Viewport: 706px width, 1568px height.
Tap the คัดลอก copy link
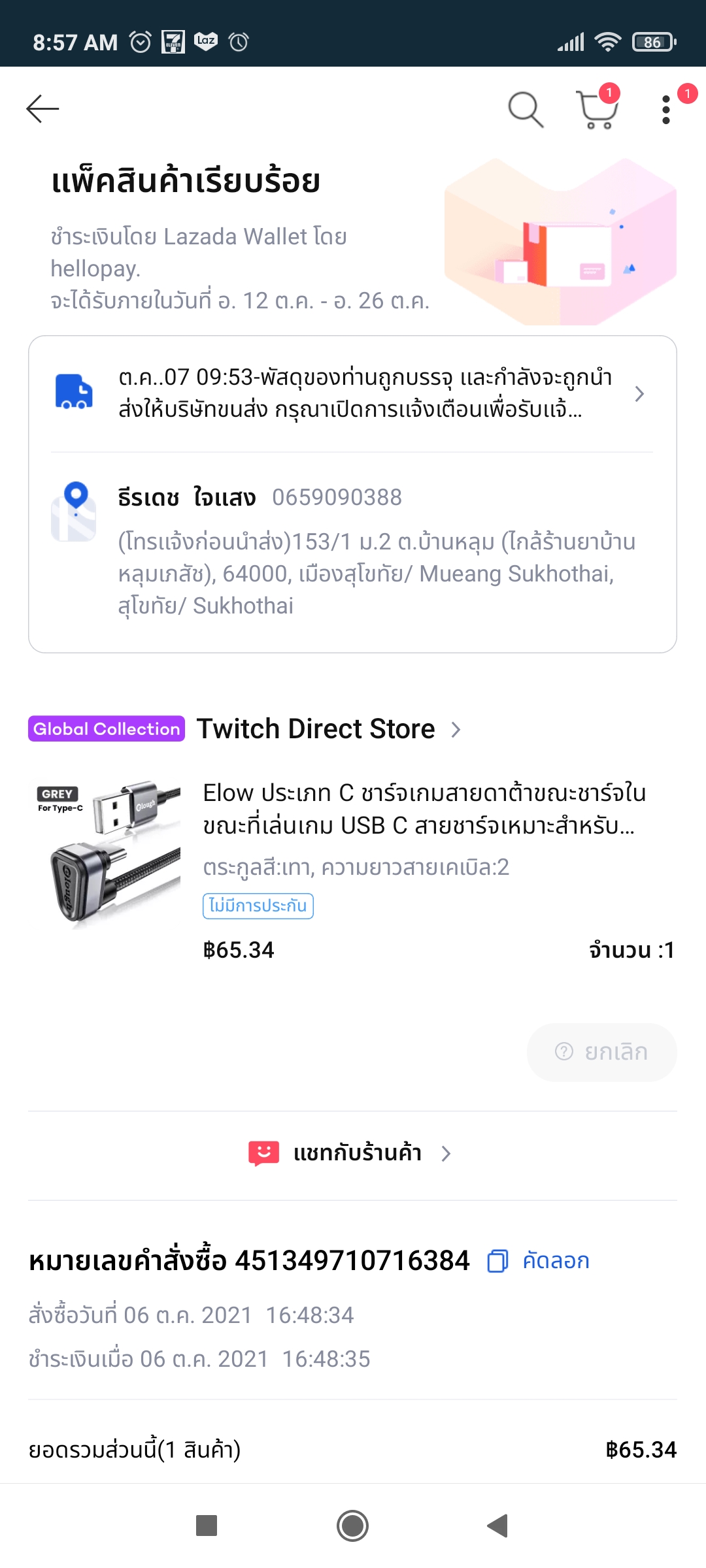[556, 1261]
